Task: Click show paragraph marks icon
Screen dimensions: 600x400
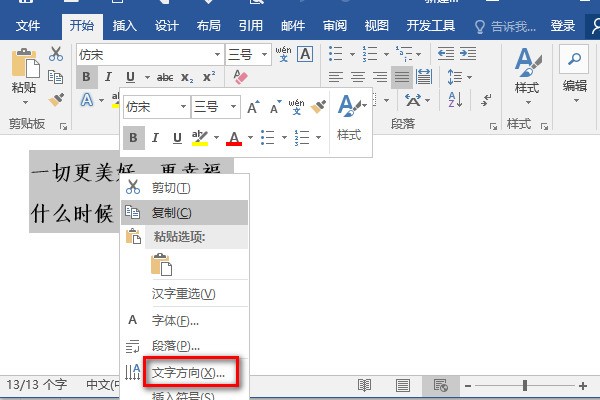Action: 486,100
